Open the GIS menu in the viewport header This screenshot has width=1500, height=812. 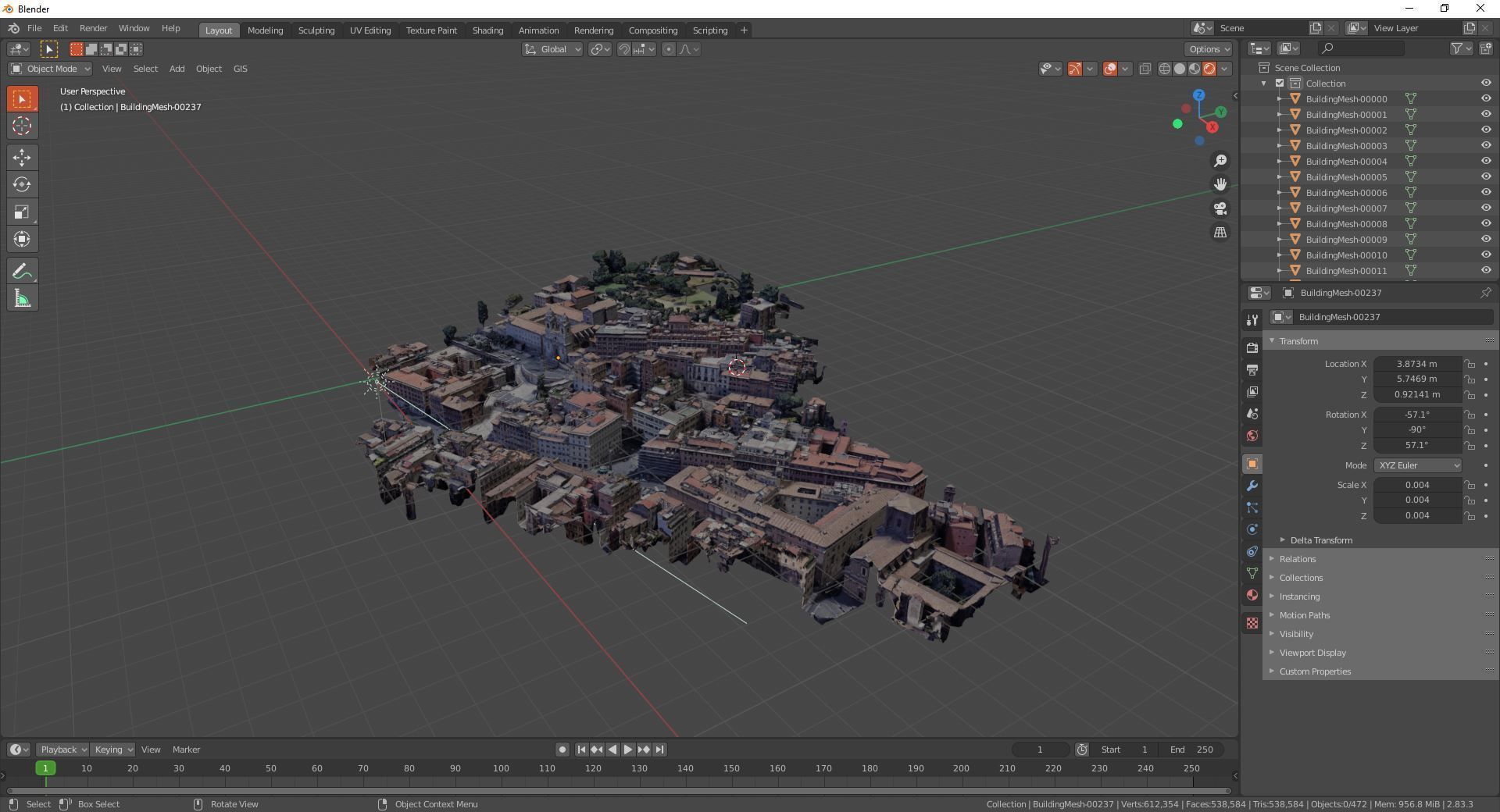pyautogui.click(x=240, y=69)
